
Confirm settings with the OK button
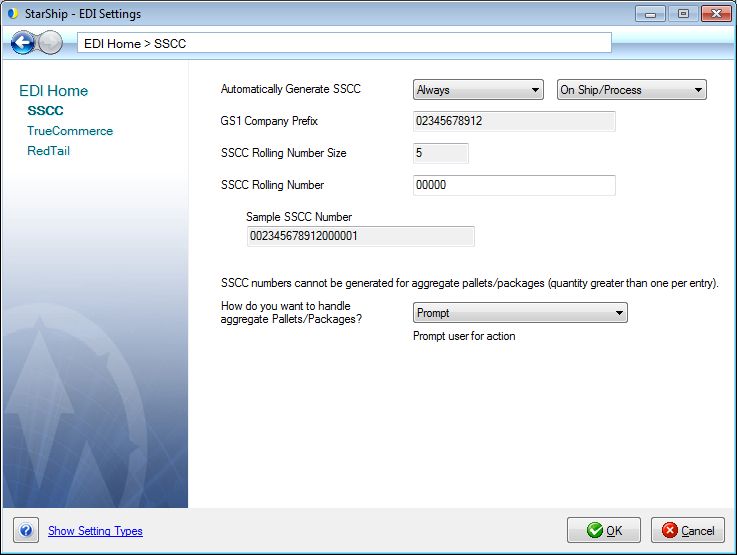tap(604, 530)
